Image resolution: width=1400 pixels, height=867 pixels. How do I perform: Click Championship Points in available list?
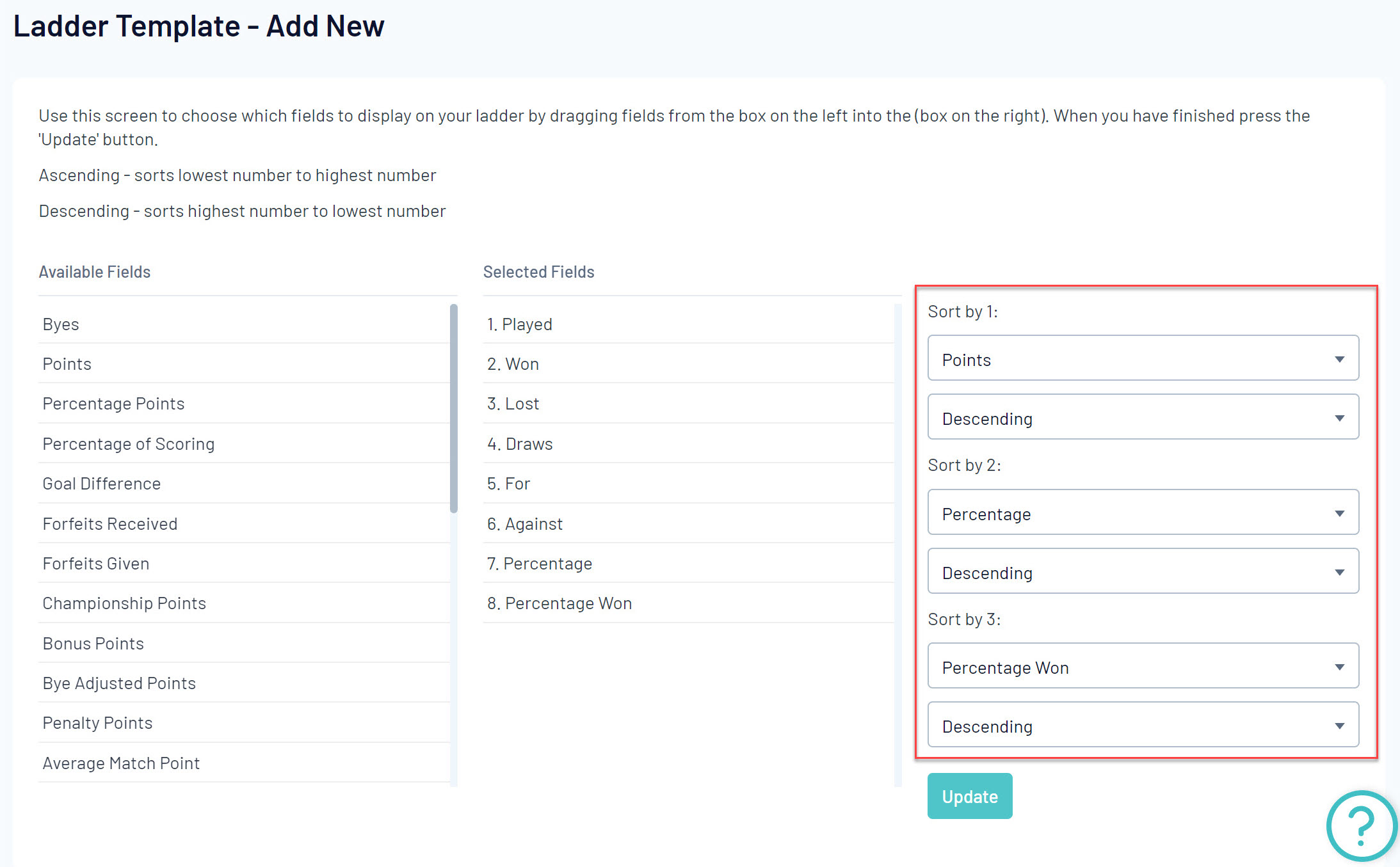124,603
